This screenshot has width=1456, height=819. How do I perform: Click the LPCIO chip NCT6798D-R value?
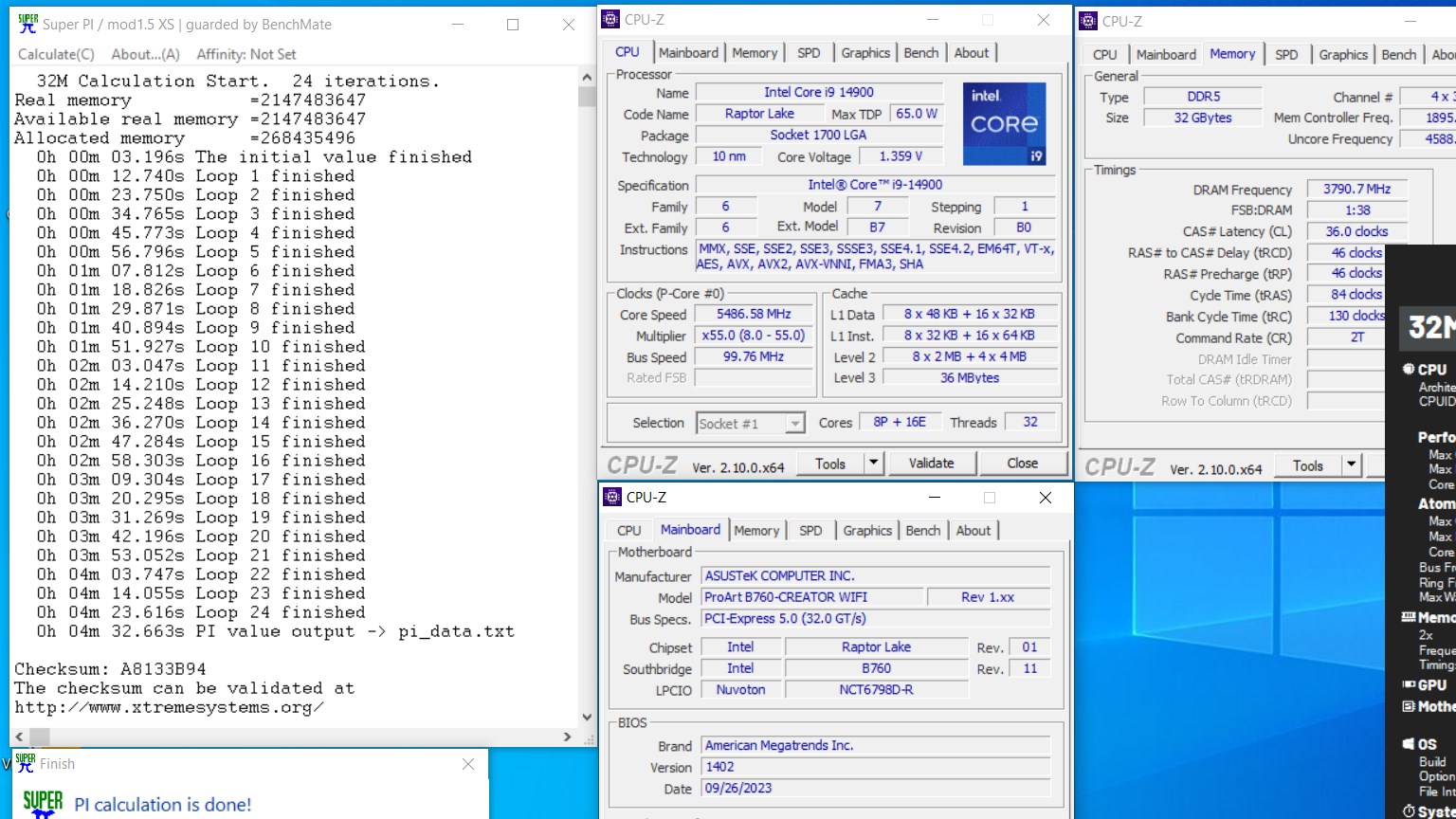tap(876, 690)
